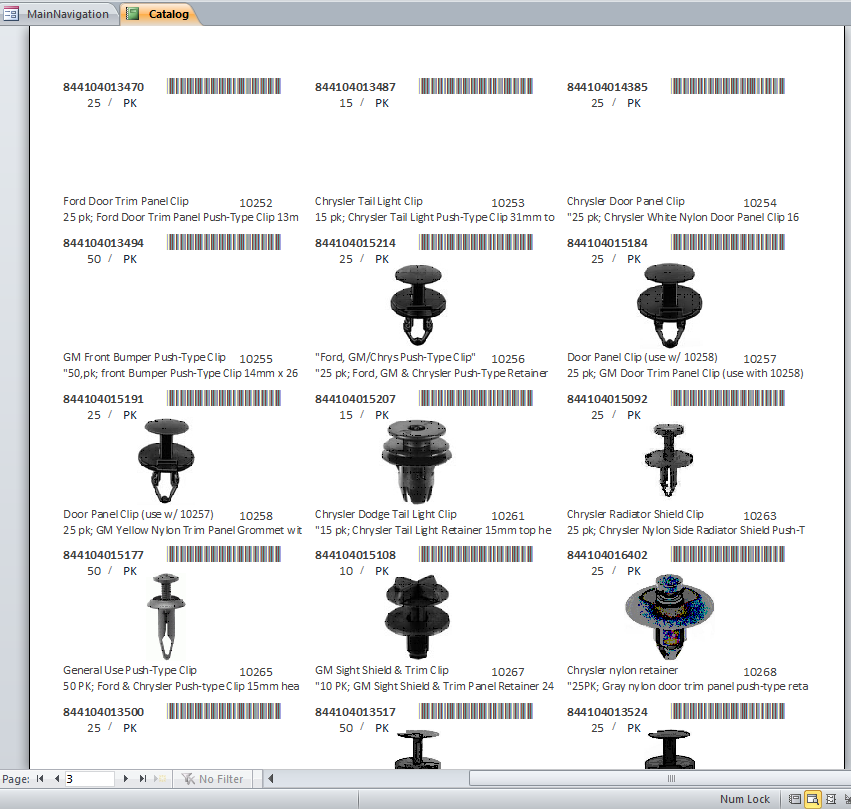851x809 pixels.
Task: Click item number 10255
Action: (x=256, y=359)
